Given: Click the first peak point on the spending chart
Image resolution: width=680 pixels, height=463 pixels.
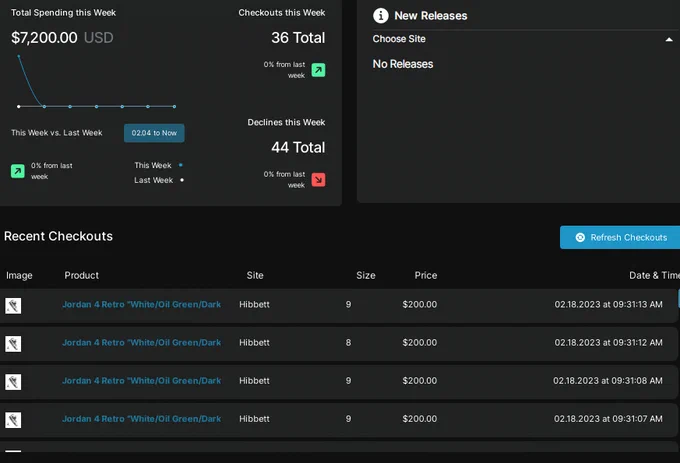Looking at the screenshot, I should coord(18,56).
